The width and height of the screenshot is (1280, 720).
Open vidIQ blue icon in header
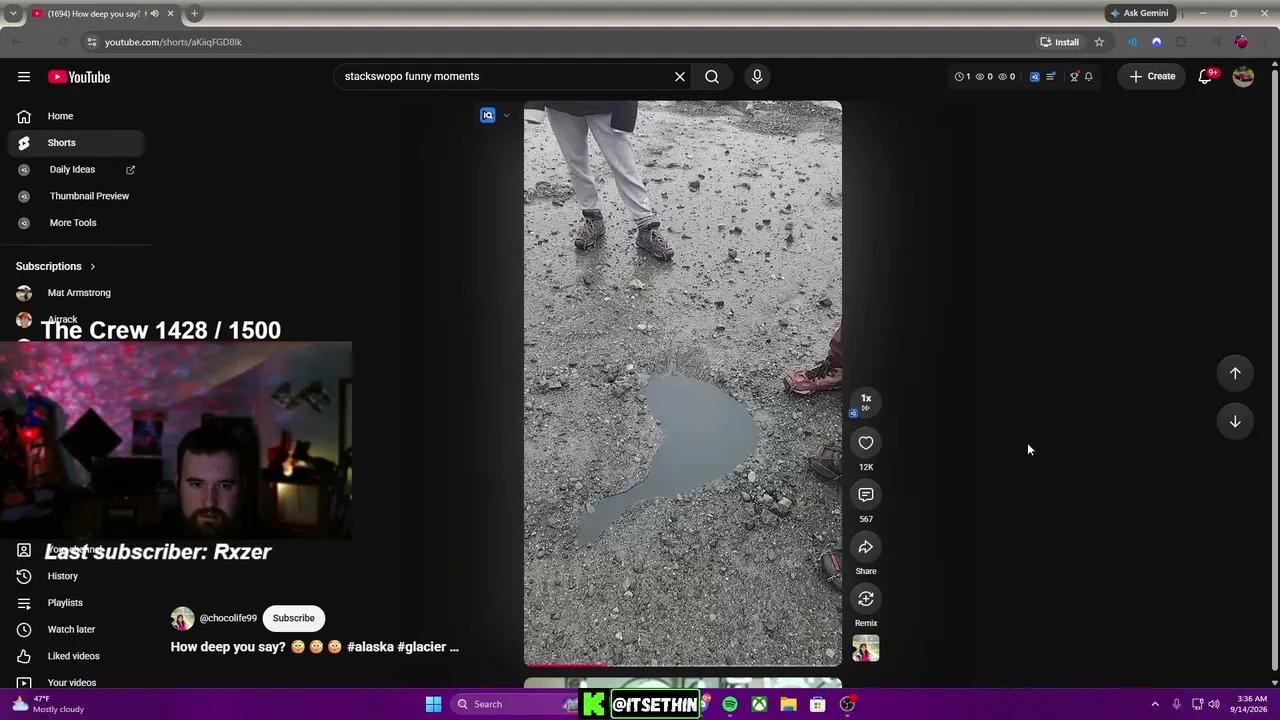pos(1035,76)
